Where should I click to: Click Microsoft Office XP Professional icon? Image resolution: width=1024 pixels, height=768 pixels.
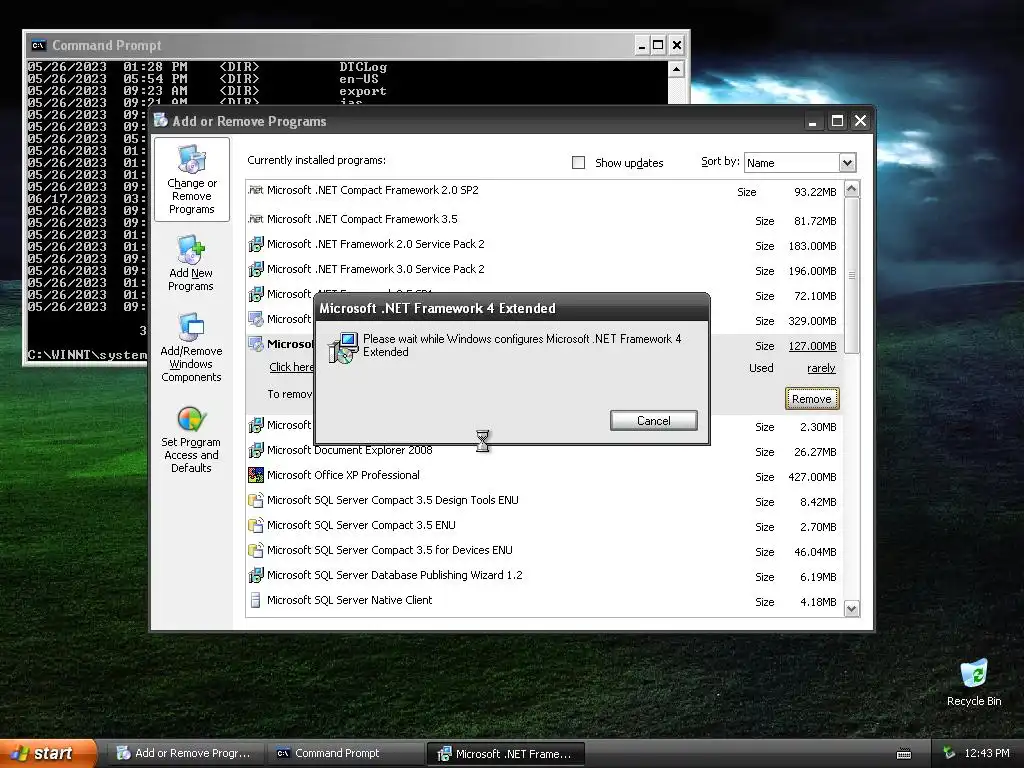[255, 475]
